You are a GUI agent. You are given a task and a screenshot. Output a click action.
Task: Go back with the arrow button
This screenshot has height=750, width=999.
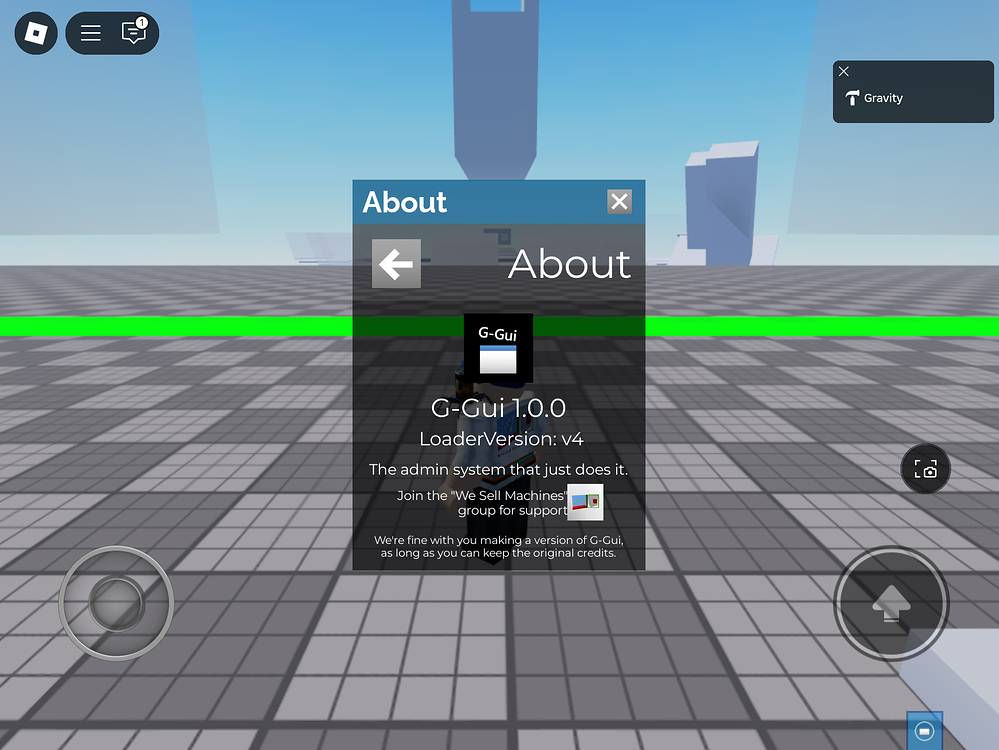click(396, 264)
